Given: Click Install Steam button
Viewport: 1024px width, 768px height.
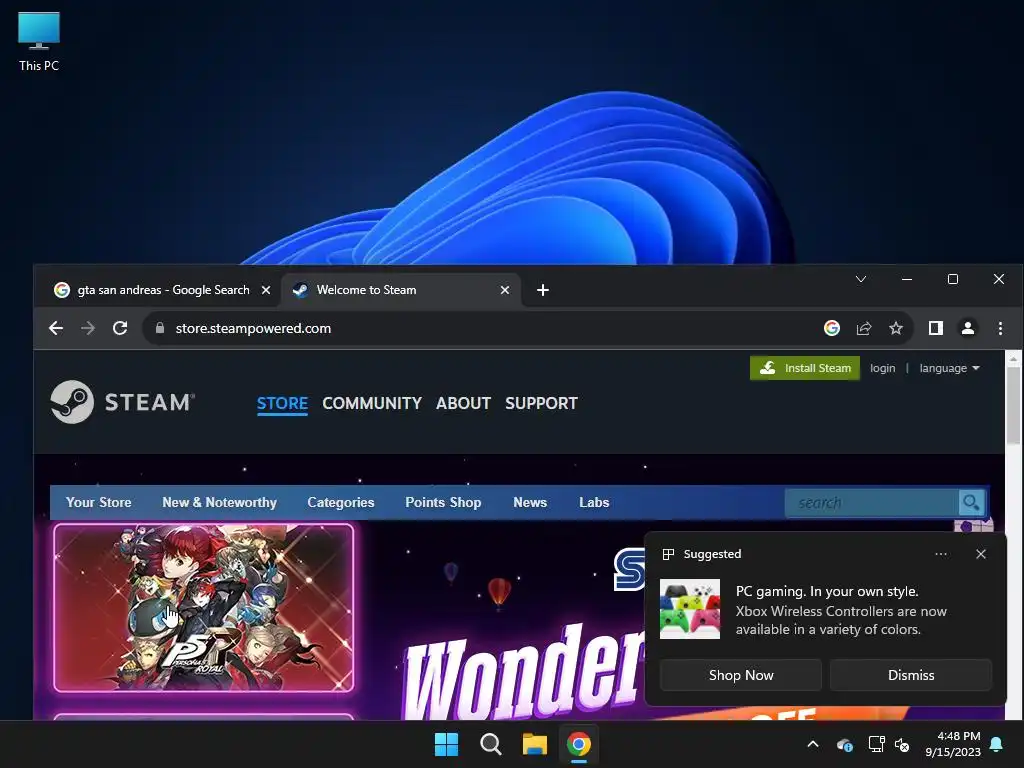Looking at the screenshot, I should point(805,368).
